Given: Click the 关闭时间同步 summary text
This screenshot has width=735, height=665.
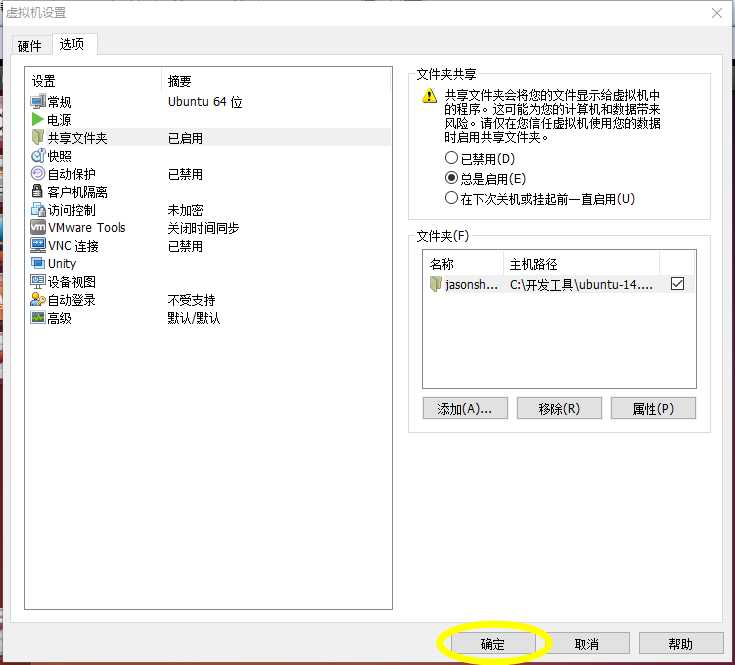Looking at the screenshot, I should pyautogui.click(x=203, y=228).
